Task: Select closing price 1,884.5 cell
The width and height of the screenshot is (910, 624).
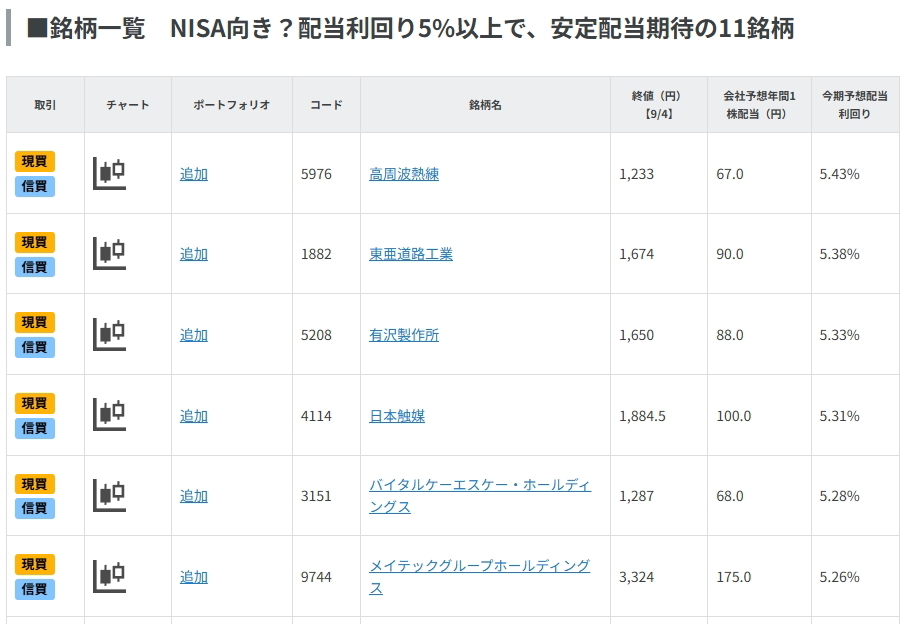Action: [x=659, y=416]
